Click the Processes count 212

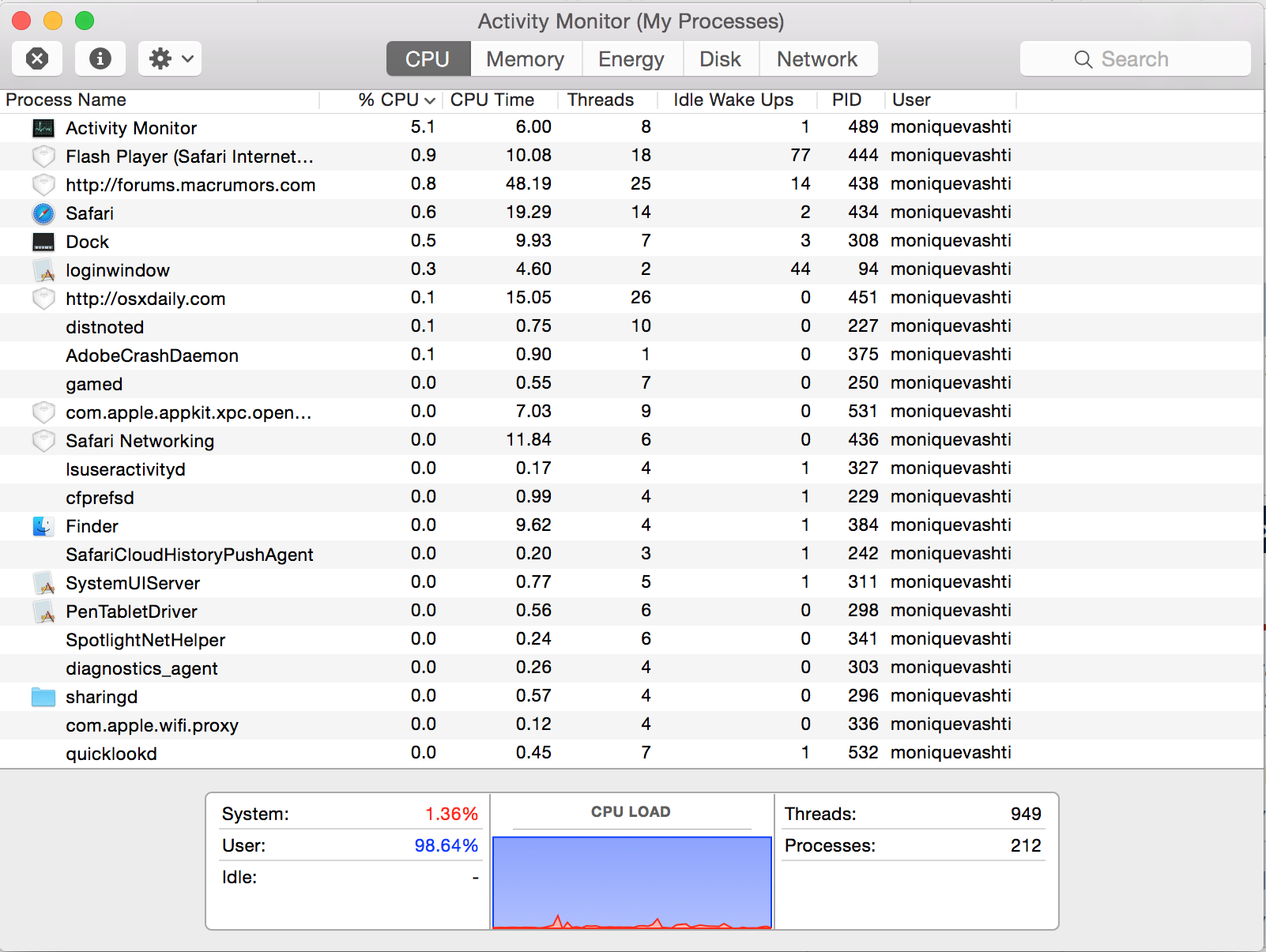click(1026, 845)
